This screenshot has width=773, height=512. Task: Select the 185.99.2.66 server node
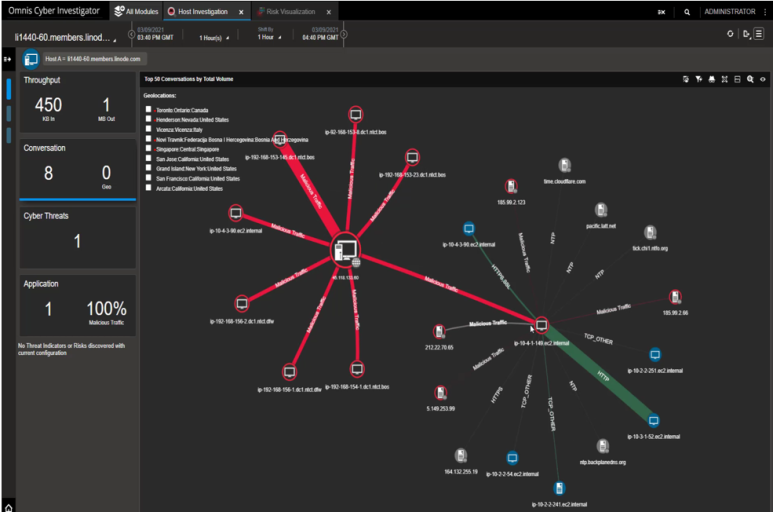(675, 297)
